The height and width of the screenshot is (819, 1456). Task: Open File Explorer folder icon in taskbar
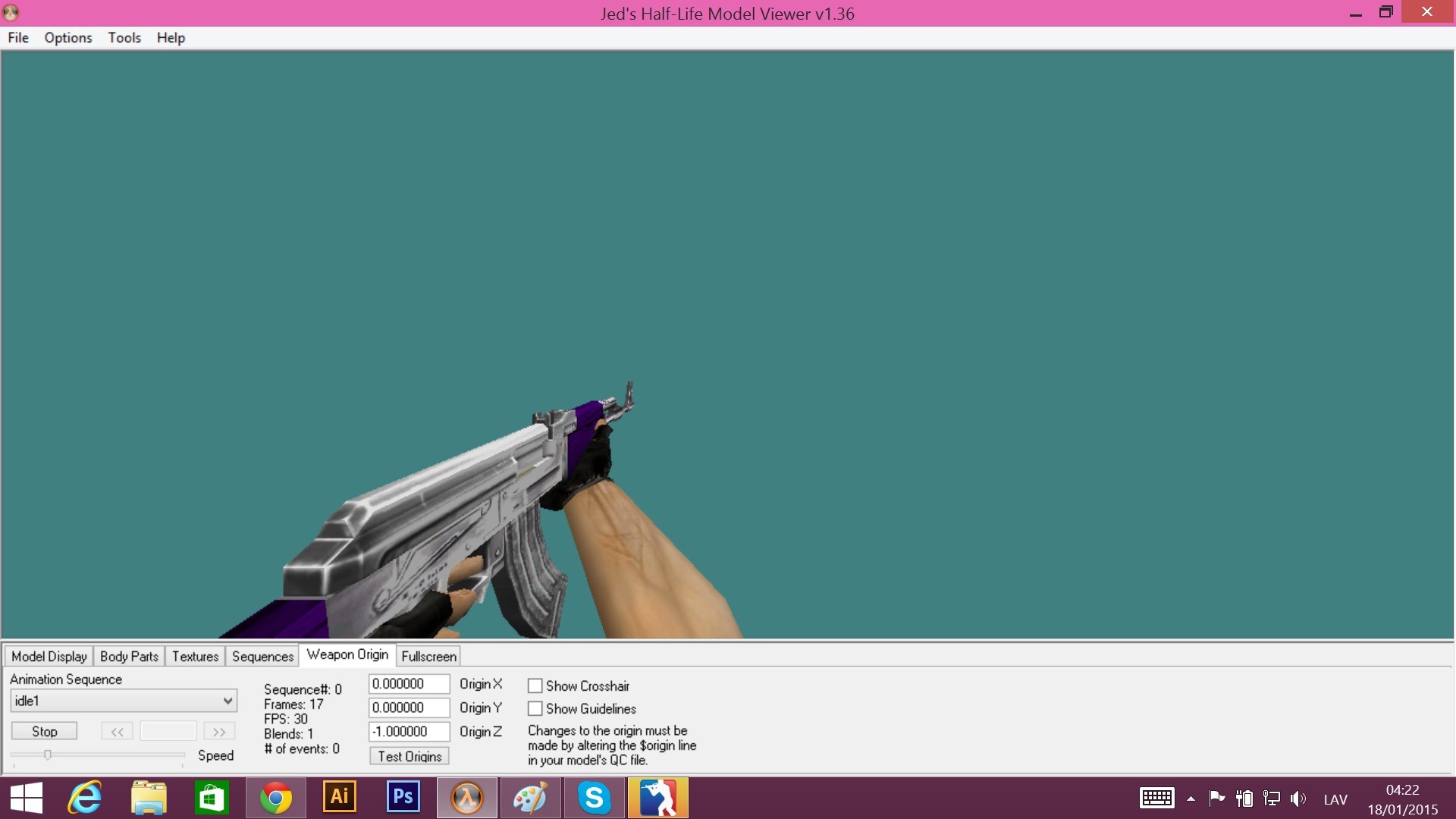[x=149, y=798]
